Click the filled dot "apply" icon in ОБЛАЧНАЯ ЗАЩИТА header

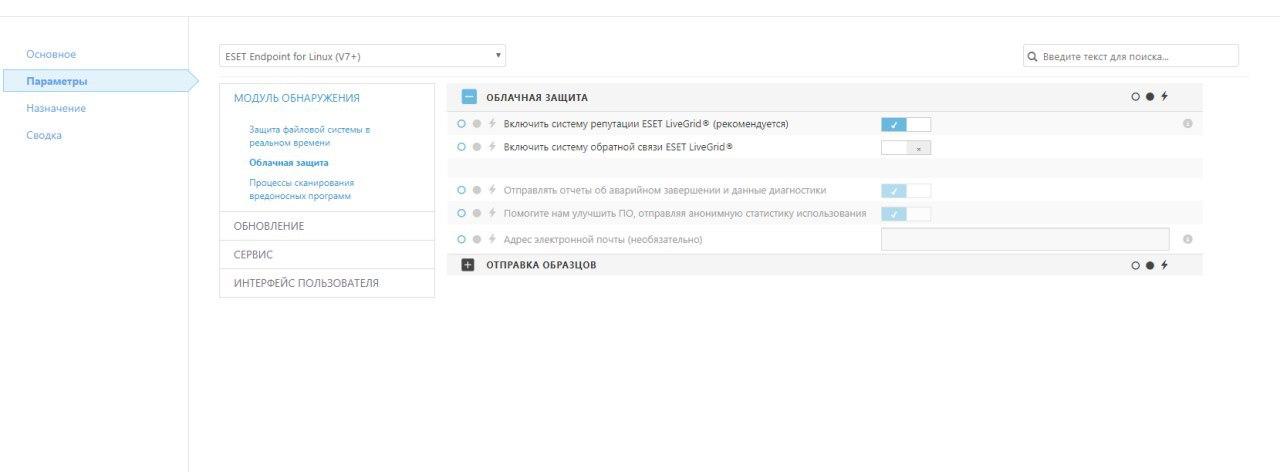[1150, 97]
